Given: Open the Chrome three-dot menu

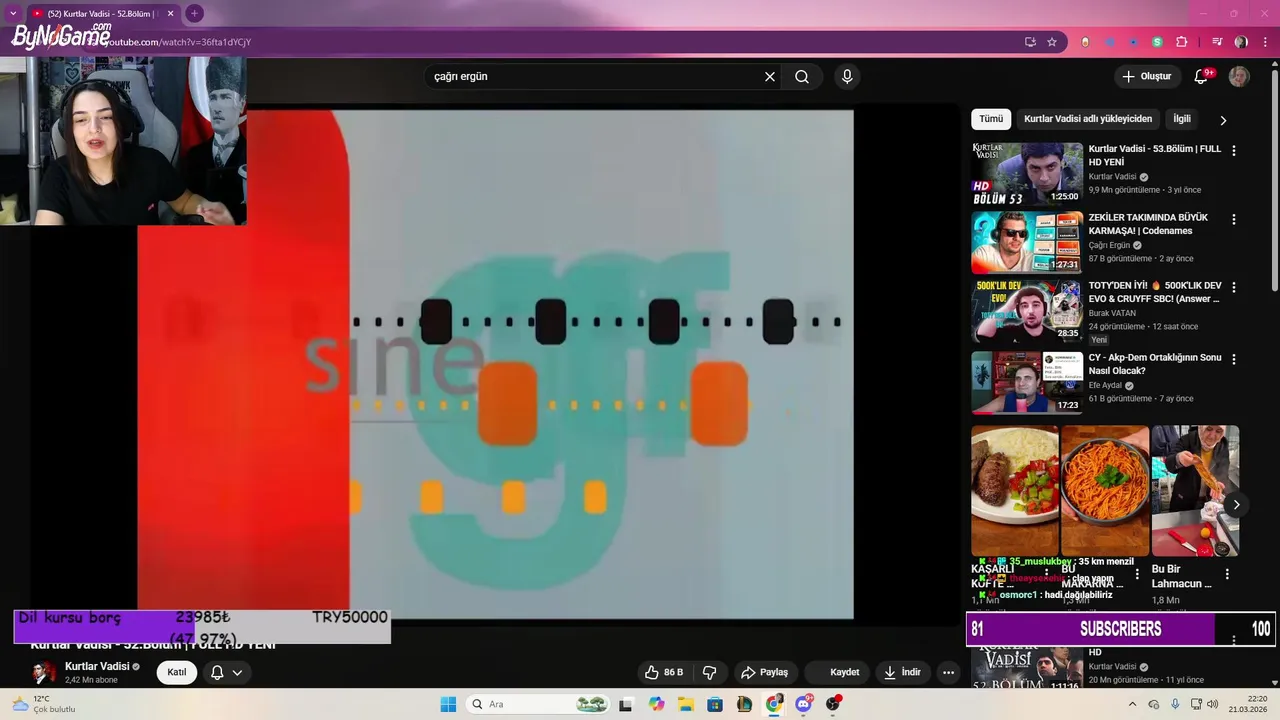Looking at the screenshot, I should 1265,42.
